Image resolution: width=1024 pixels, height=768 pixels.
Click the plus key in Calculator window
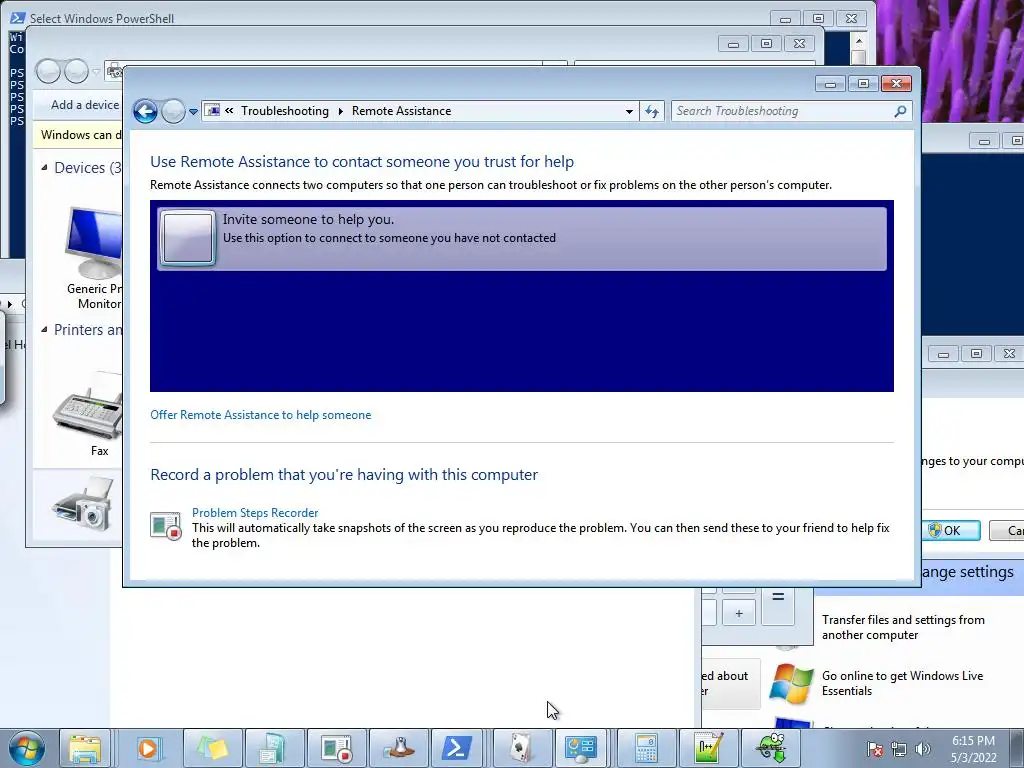coord(739,613)
